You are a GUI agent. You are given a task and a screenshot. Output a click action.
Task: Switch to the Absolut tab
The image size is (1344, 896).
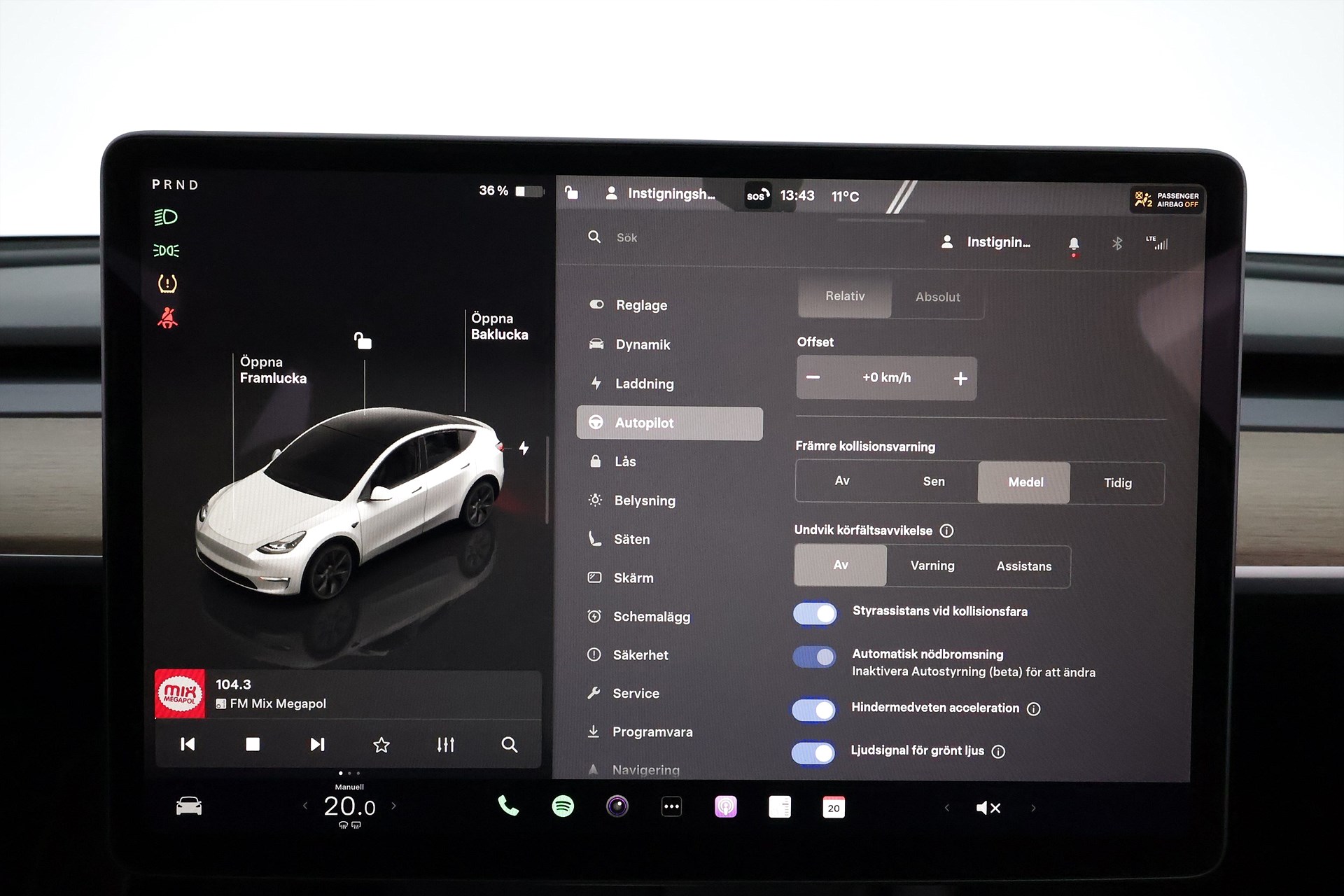pyautogui.click(x=937, y=297)
